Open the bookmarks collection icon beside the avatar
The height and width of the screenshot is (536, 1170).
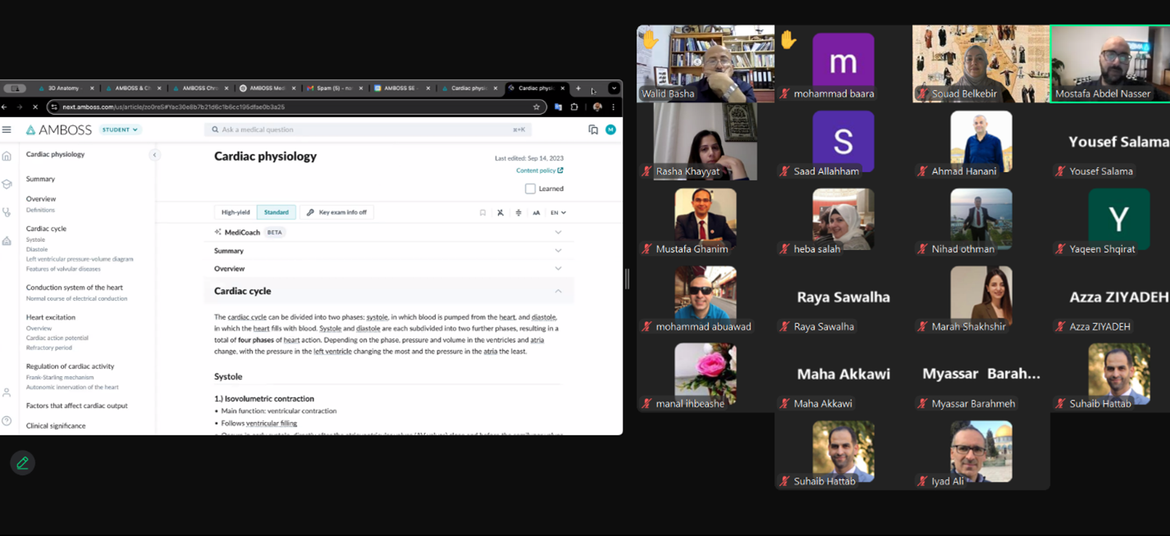point(593,130)
